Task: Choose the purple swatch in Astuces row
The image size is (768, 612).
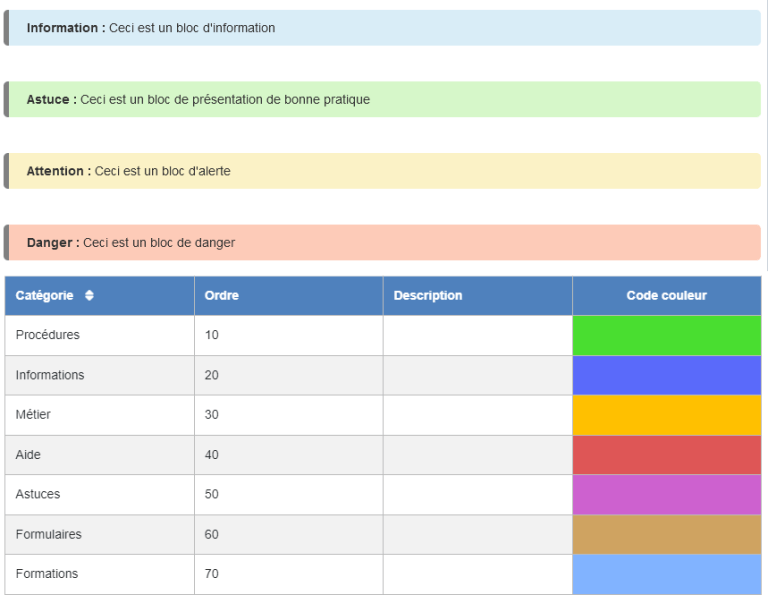Action: click(666, 495)
